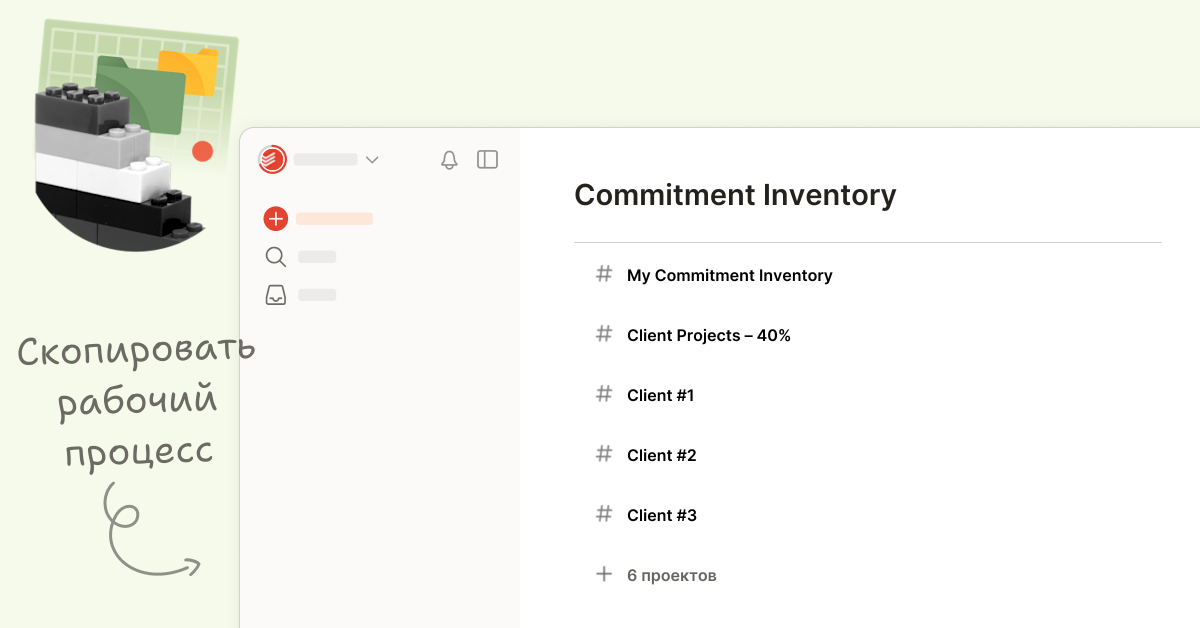Toggle the sidebar panel icon
Image resolution: width=1200 pixels, height=628 pixels.
point(487,159)
